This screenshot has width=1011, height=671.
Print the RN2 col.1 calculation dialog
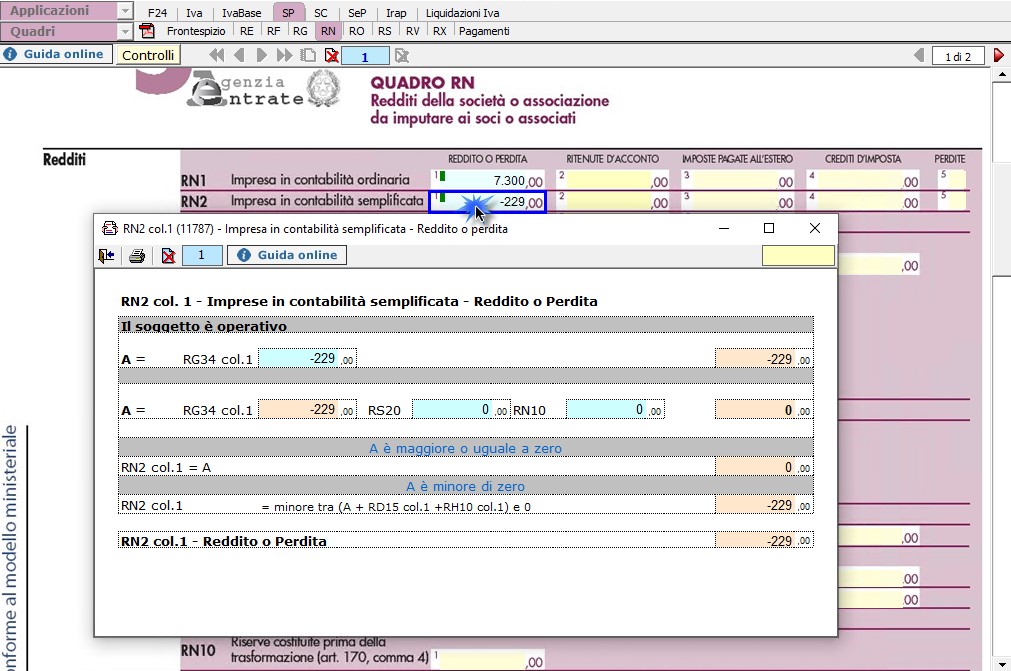137,256
